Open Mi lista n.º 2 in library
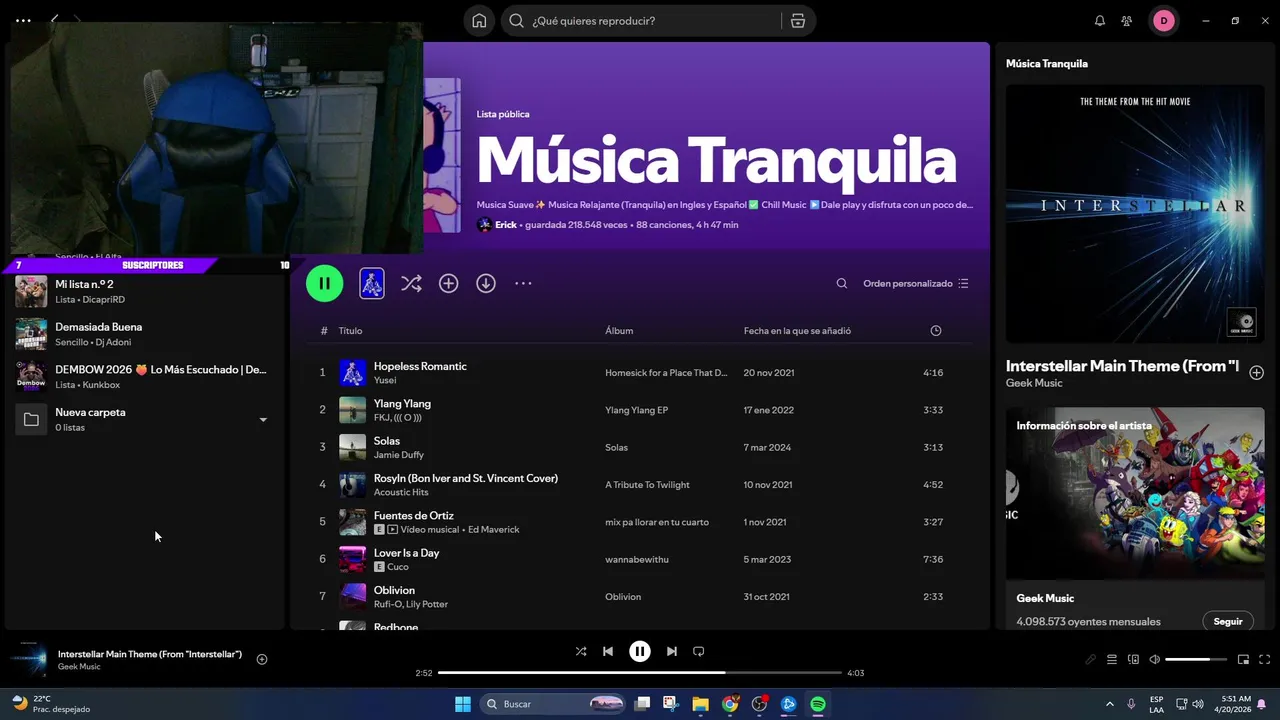 [x=145, y=291]
